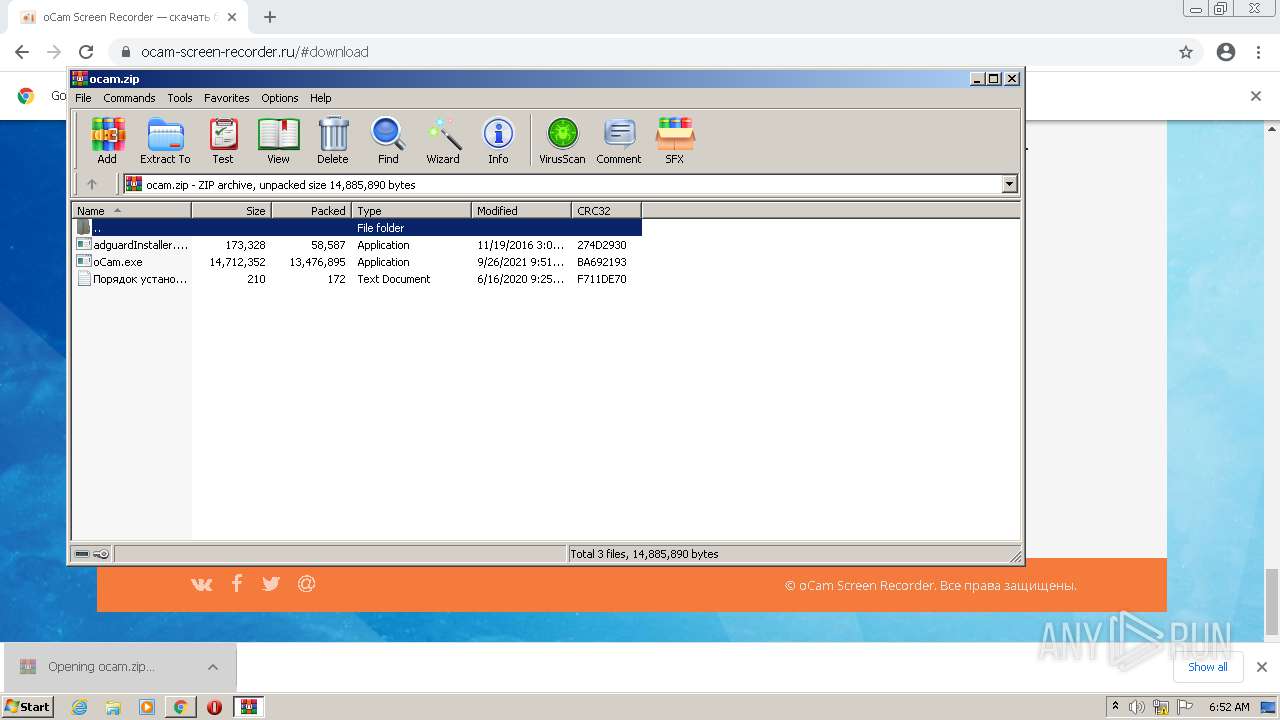Click the volume speaker tray icon

tap(1137, 707)
